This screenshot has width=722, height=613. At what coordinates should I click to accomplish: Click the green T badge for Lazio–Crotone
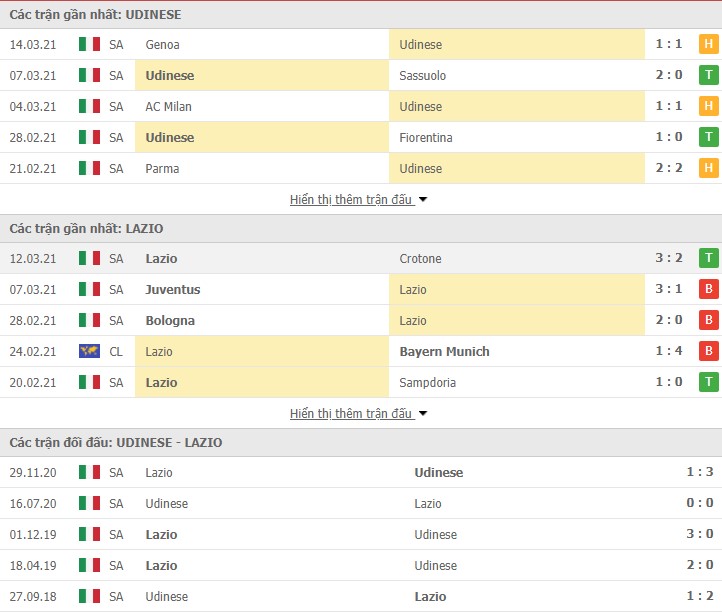coord(709,258)
